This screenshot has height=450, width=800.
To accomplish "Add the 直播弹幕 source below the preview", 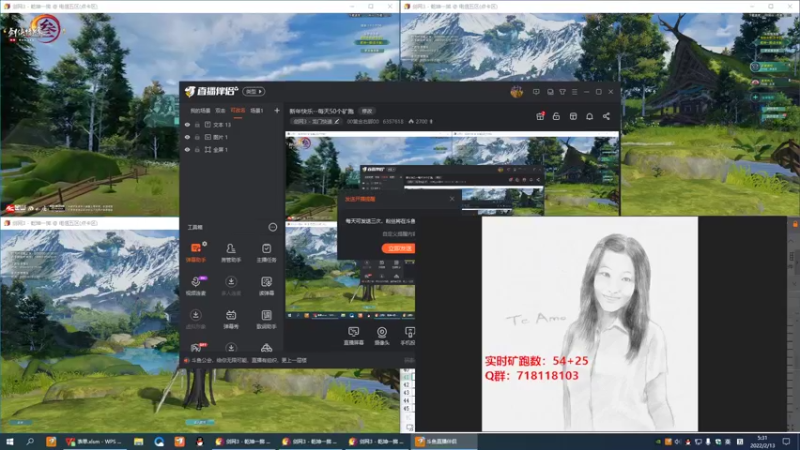I will click(x=353, y=336).
